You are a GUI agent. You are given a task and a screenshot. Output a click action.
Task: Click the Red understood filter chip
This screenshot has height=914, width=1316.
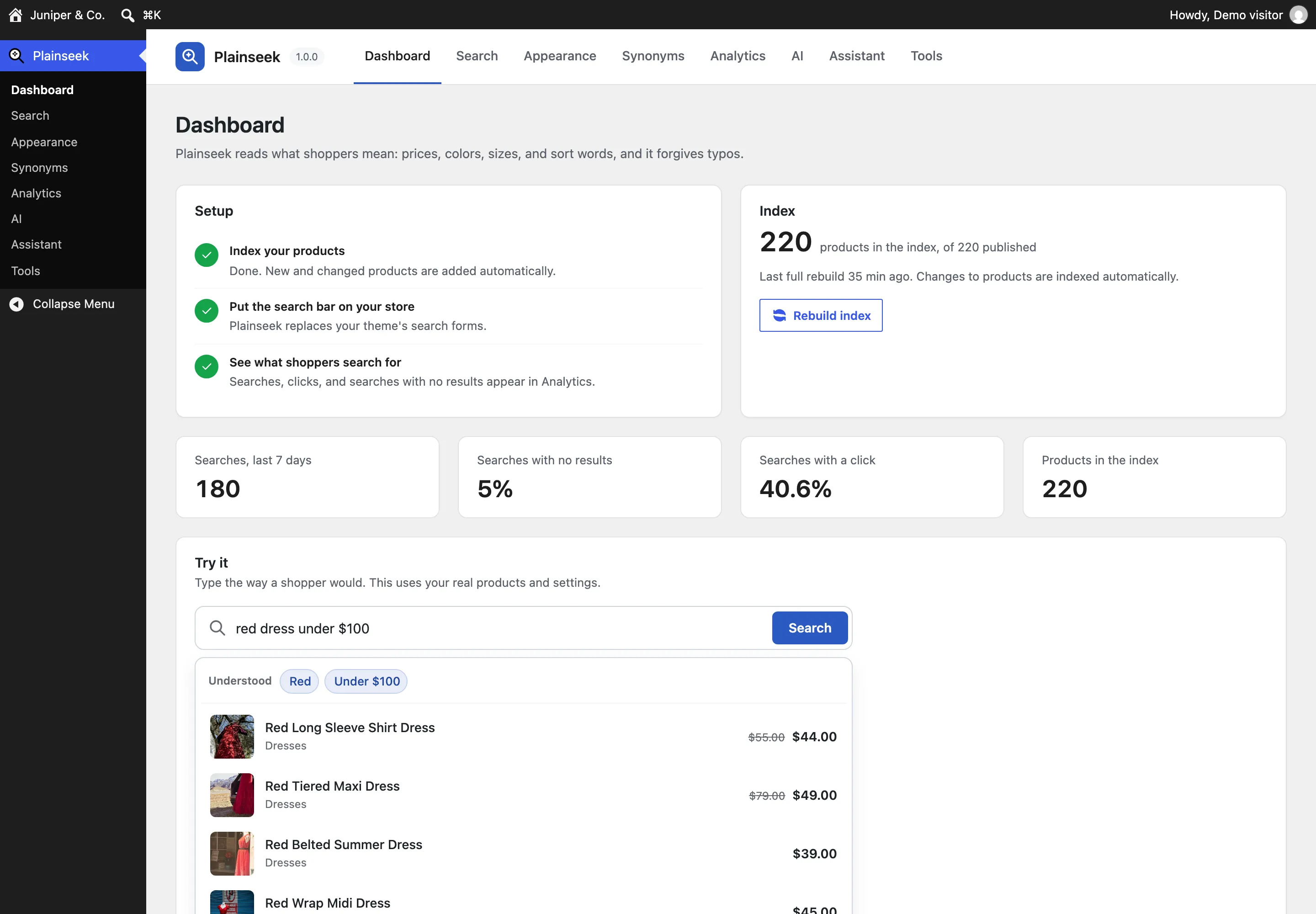point(299,681)
